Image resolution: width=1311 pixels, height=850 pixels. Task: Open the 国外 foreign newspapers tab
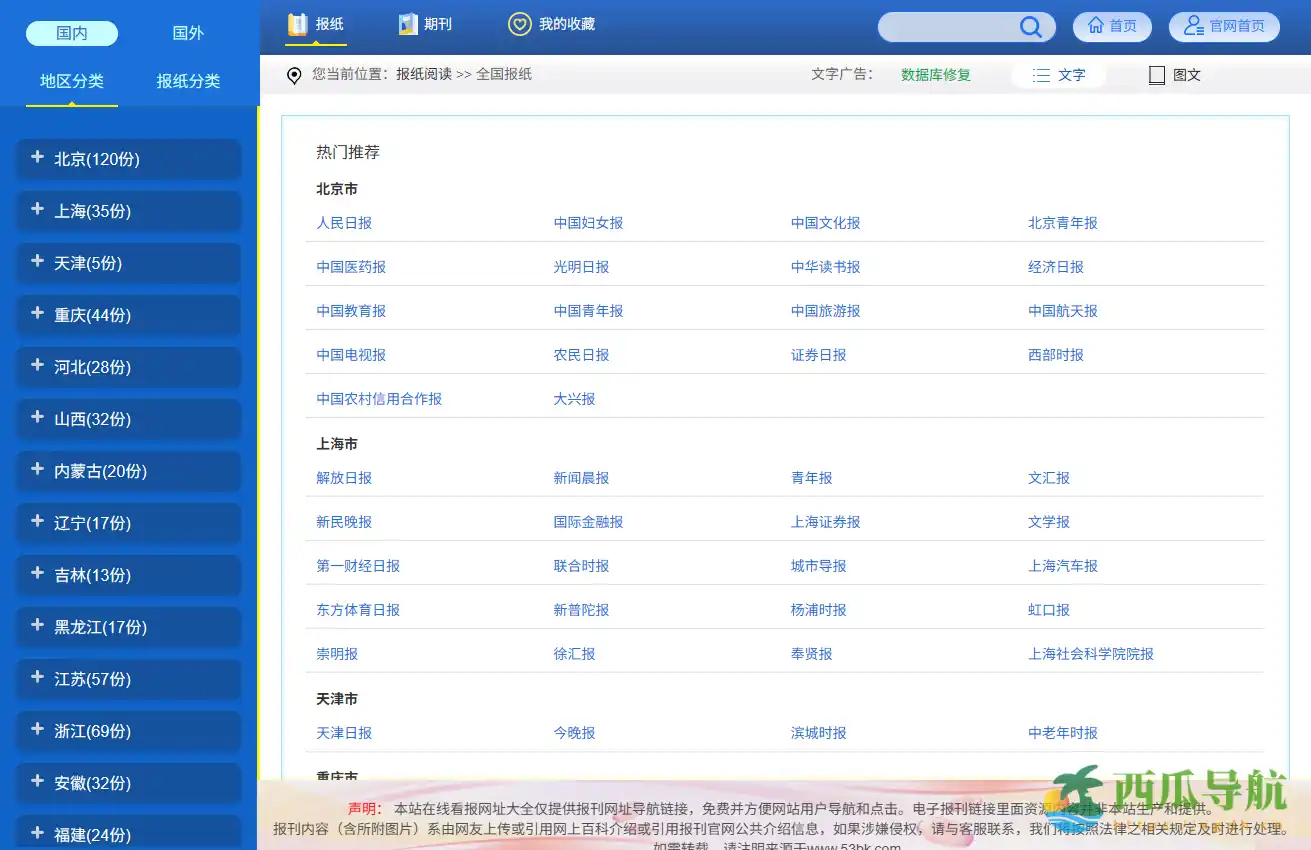(x=187, y=32)
